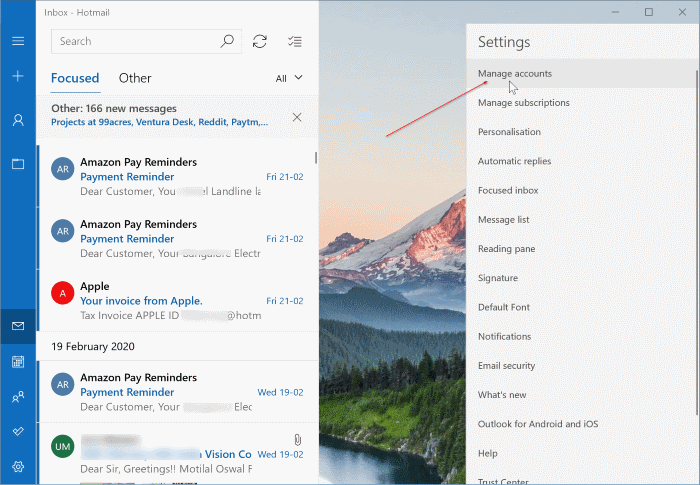
Task: Switch to the Other tab
Action: (x=135, y=78)
